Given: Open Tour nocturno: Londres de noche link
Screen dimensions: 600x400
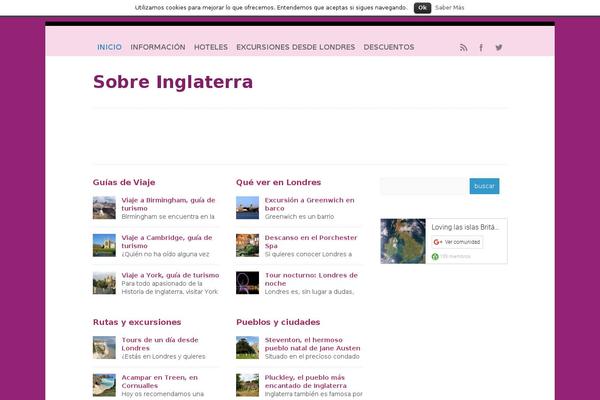Looking at the screenshot, I should [311, 279].
